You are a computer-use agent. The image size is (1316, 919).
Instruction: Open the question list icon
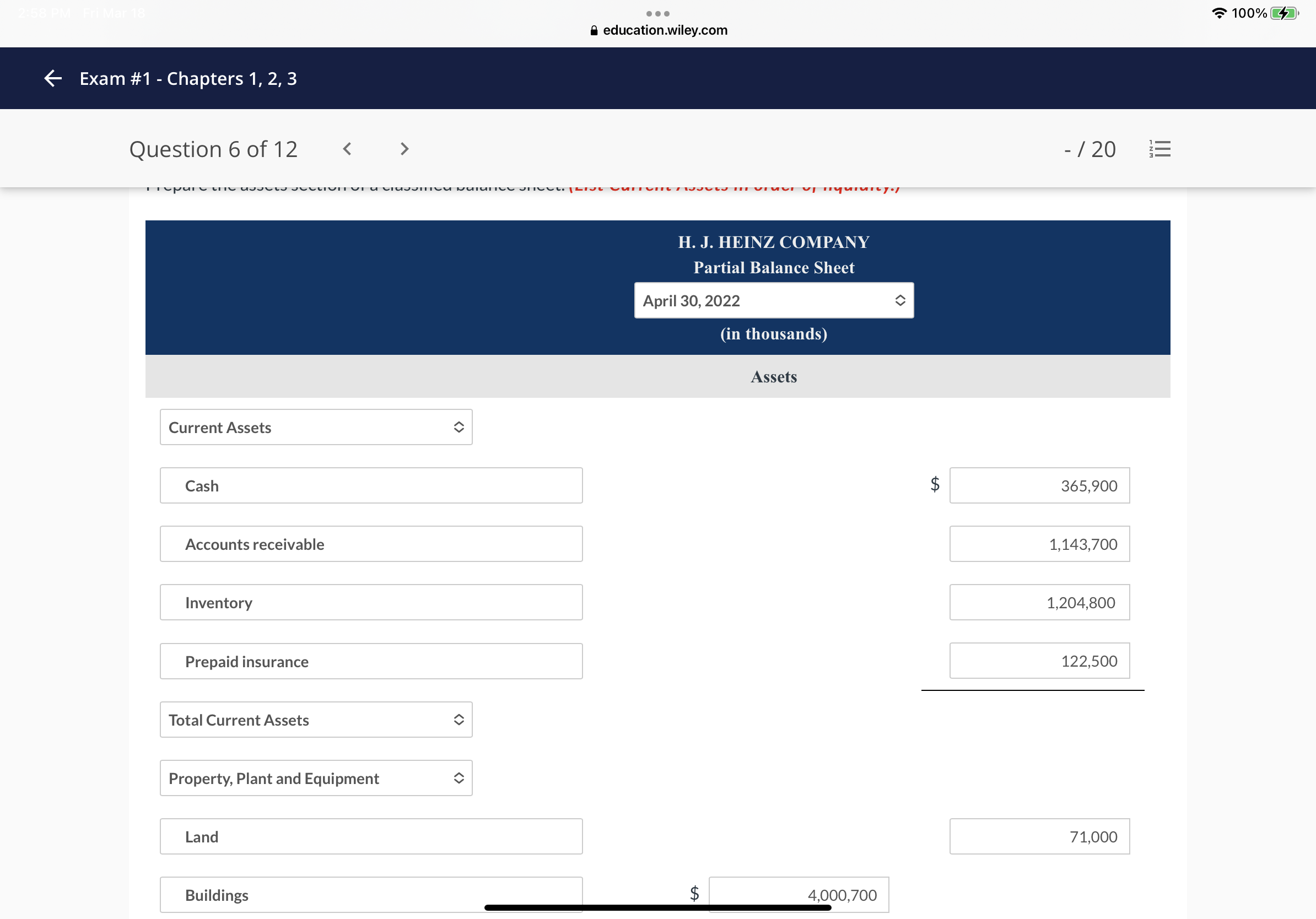click(1160, 148)
